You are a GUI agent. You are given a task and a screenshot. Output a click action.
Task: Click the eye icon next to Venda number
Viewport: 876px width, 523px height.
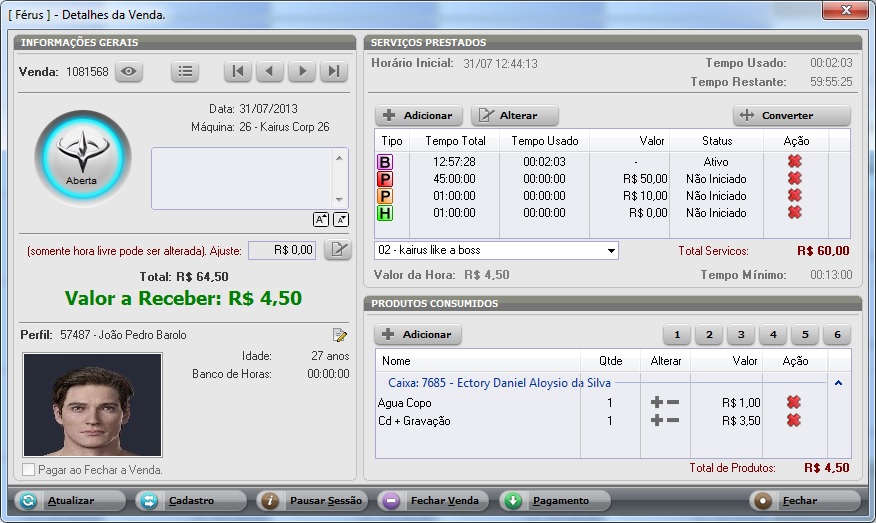129,72
